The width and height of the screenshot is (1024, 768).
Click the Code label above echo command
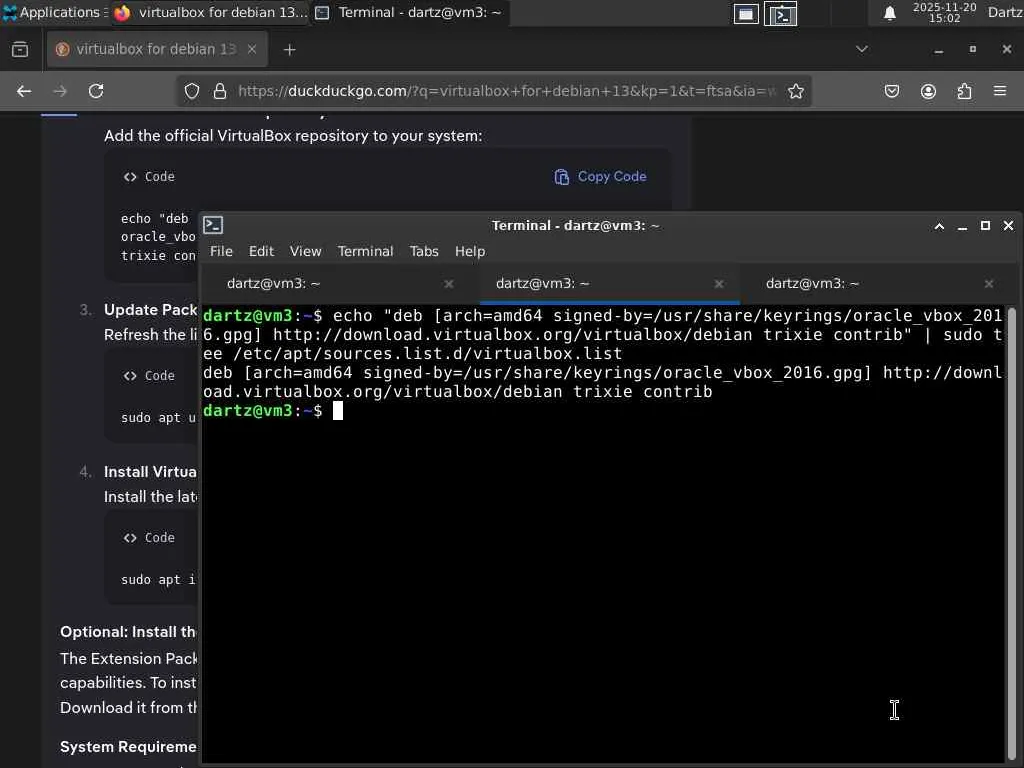click(159, 176)
